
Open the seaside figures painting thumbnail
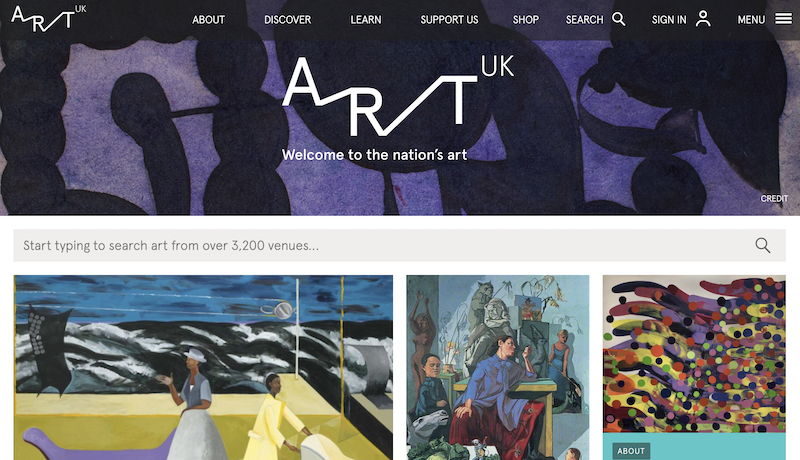(x=203, y=368)
